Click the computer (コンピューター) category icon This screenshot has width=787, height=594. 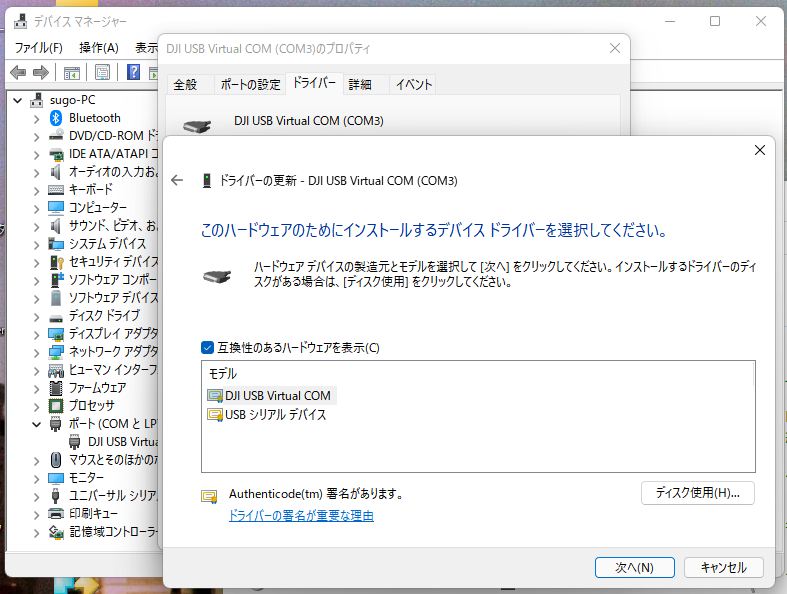click(x=56, y=207)
